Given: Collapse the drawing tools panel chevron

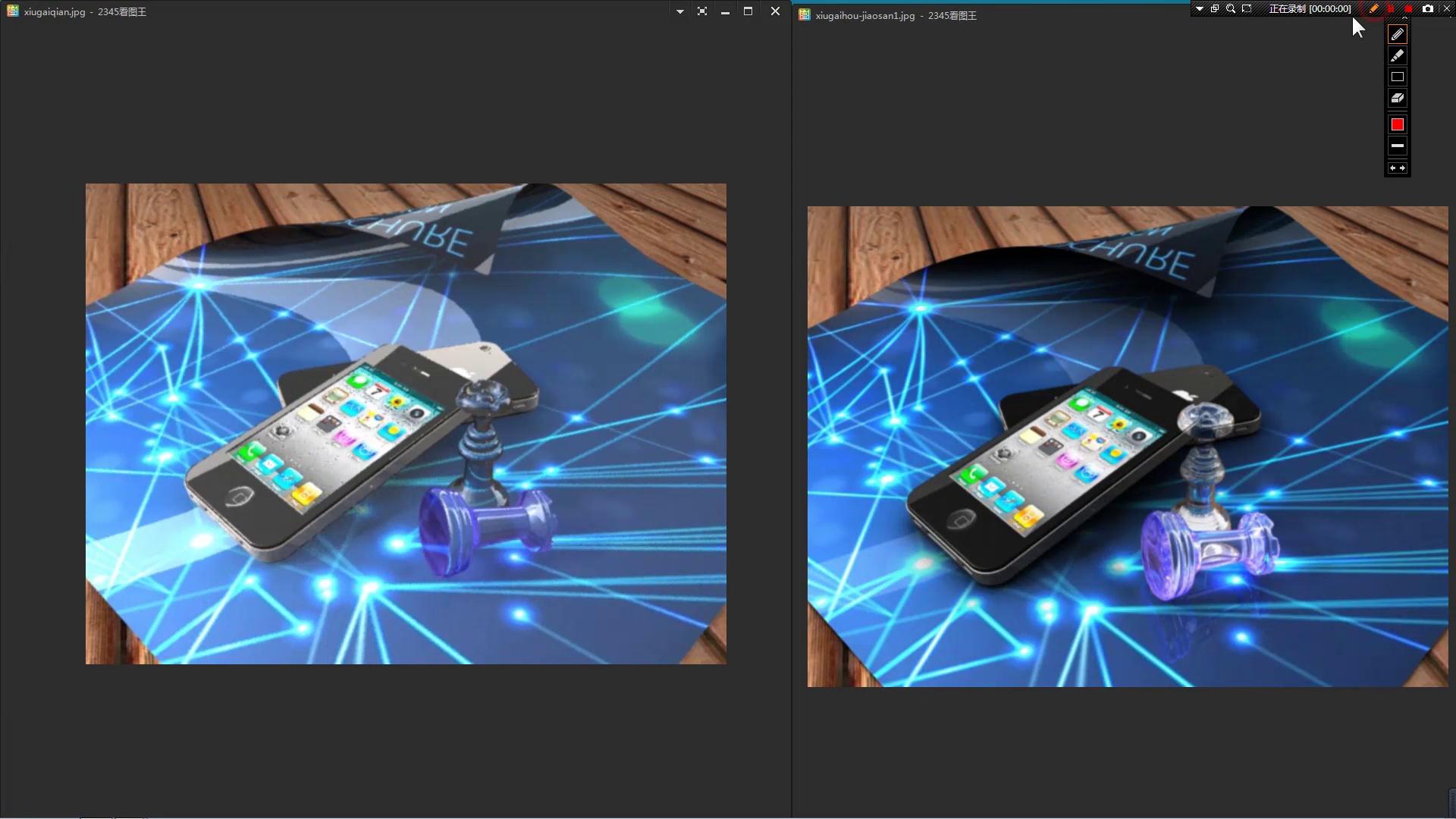Looking at the screenshot, I should [1405, 18].
